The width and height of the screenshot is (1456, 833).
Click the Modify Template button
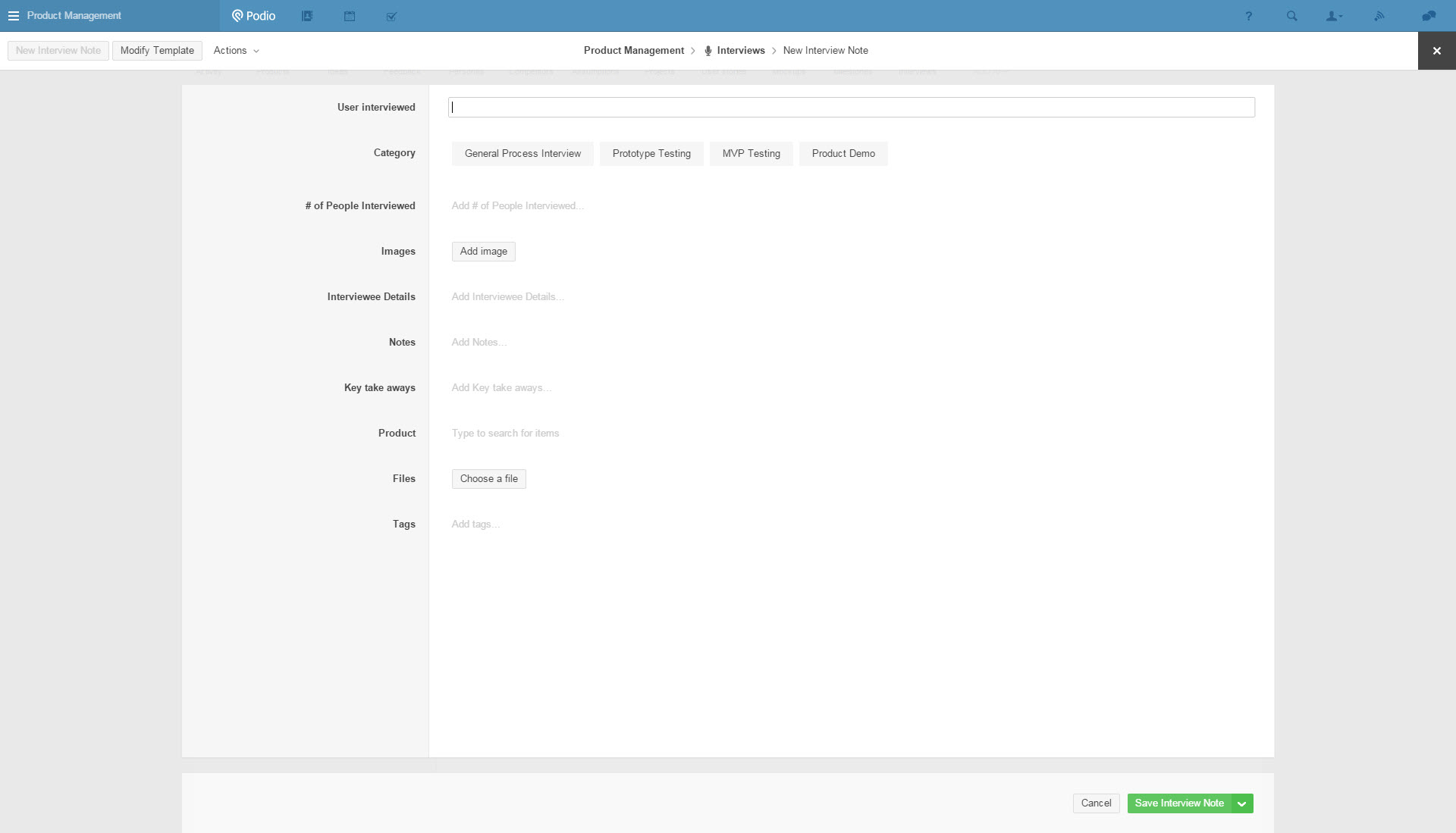157,51
